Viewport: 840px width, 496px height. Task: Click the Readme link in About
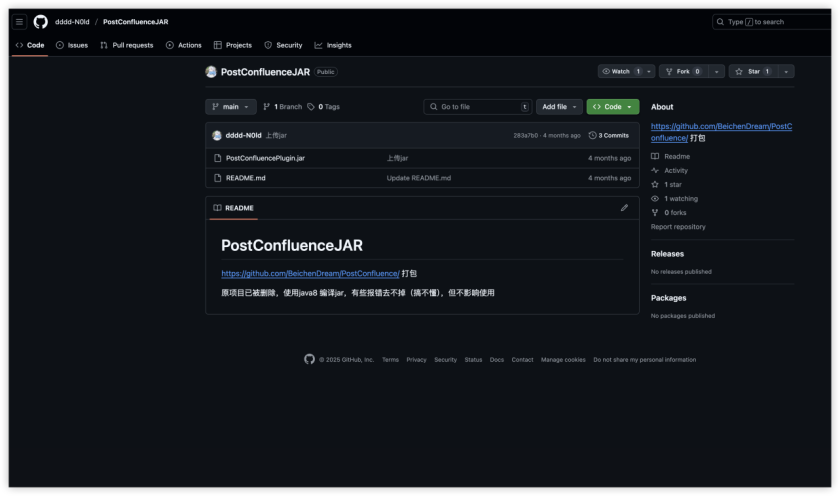click(671, 156)
